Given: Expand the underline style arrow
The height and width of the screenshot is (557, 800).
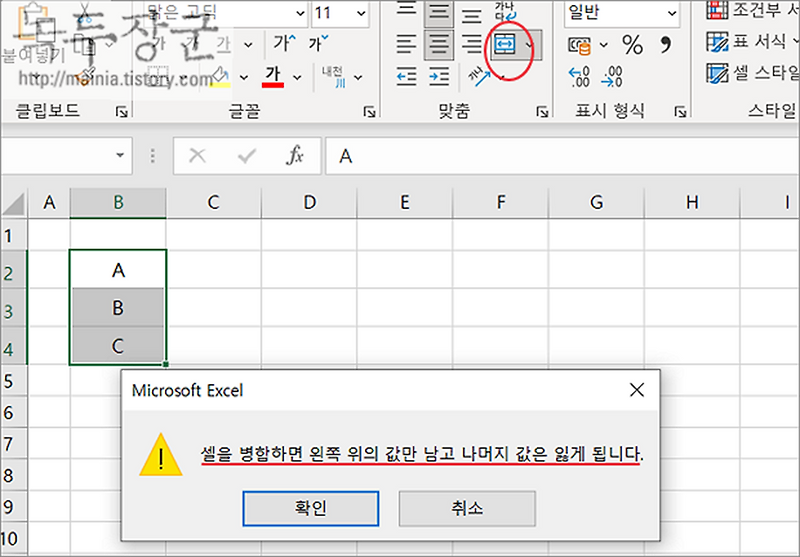Looking at the screenshot, I should point(248,45).
